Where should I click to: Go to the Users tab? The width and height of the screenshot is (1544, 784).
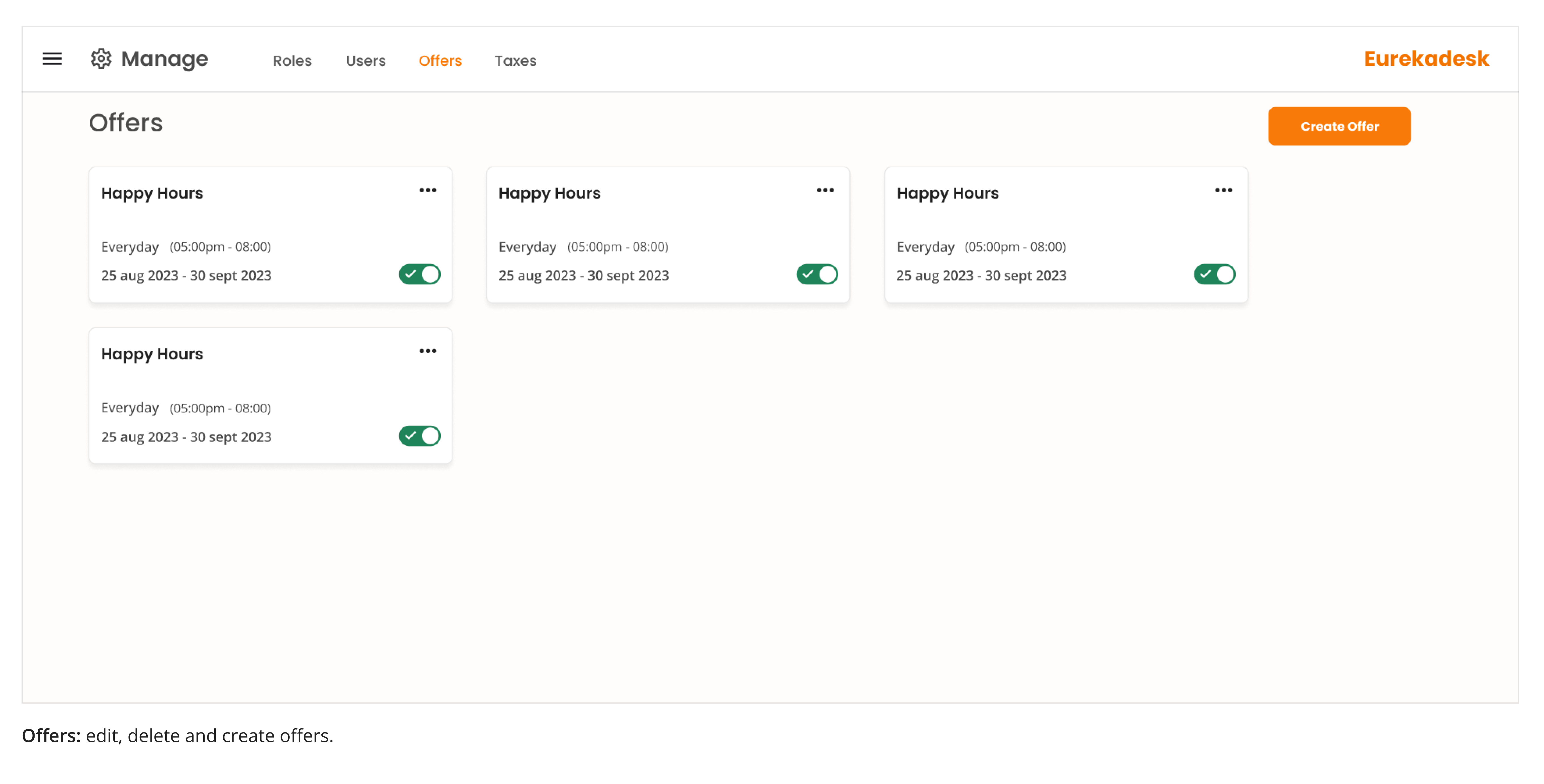pyautogui.click(x=366, y=61)
